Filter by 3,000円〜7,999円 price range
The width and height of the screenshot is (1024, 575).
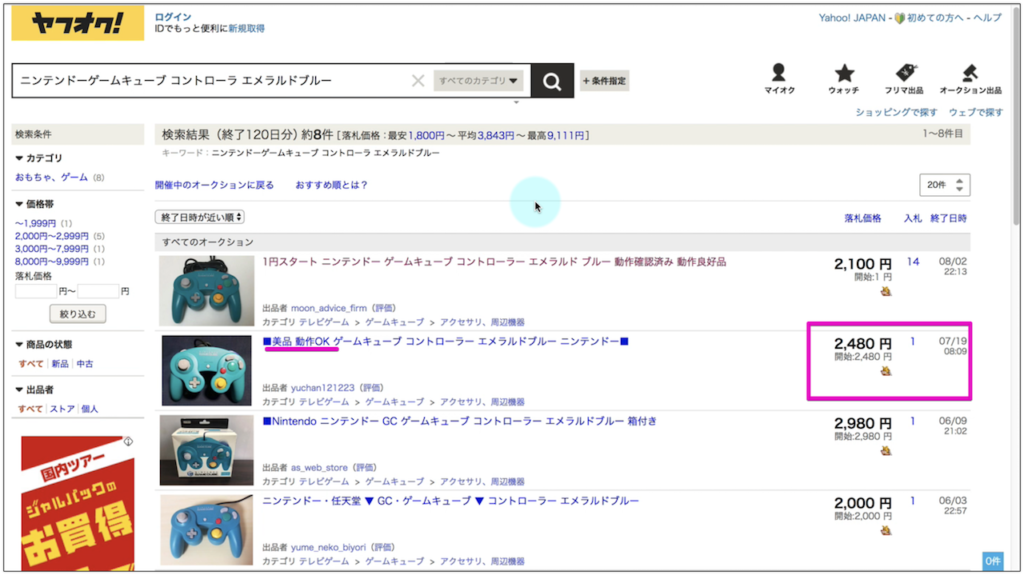(x=52, y=249)
